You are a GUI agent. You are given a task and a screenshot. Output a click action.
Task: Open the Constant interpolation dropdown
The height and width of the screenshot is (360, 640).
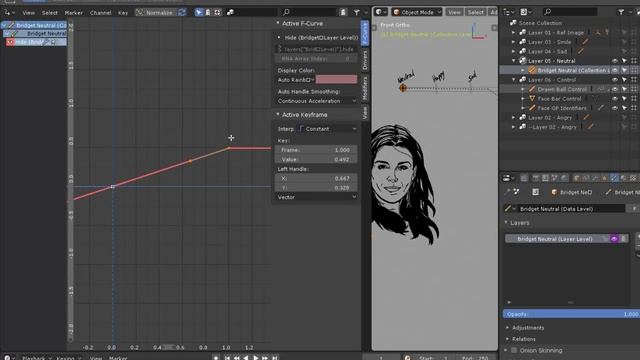click(x=328, y=129)
